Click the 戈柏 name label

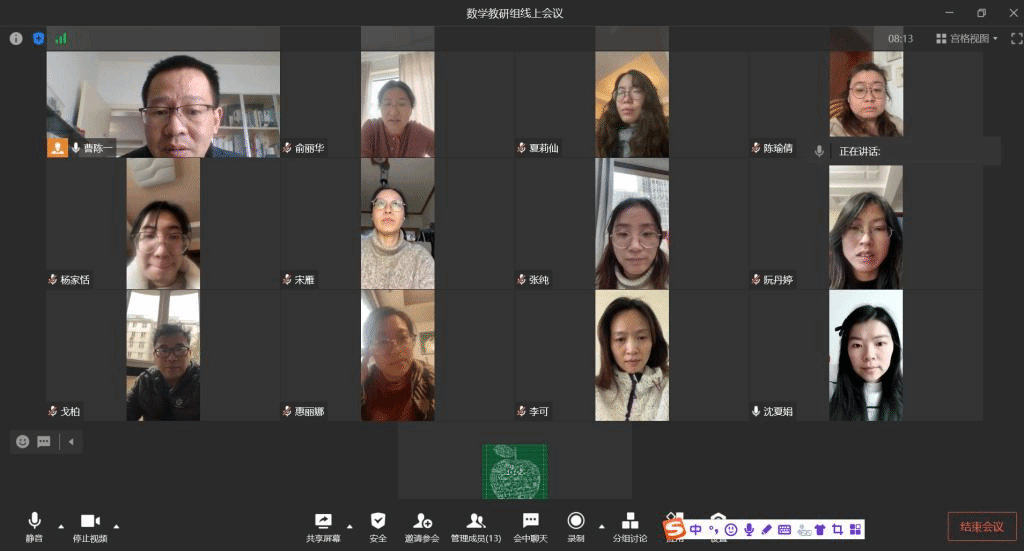point(70,411)
